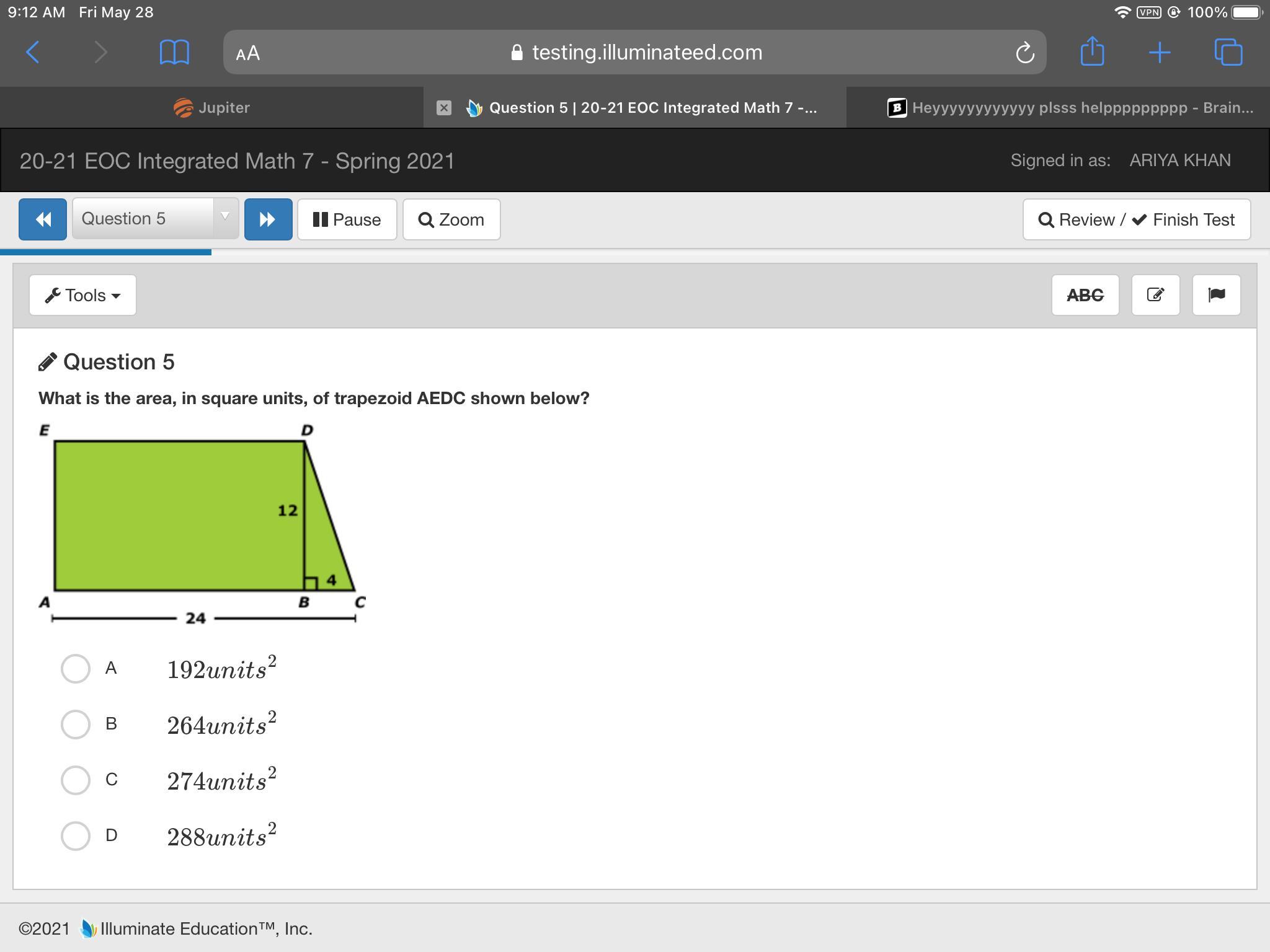This screenshot has width=1270, height=952.
Task: Switch to the Jupiter tab
Action: click(x=211, y=108)
